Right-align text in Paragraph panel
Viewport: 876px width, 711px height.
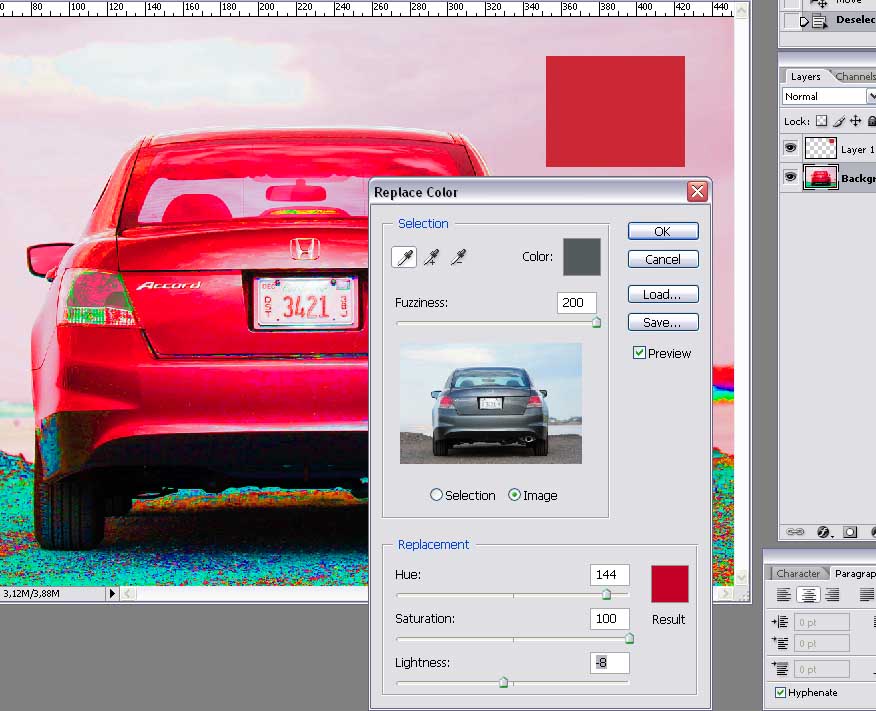coord(832,595)
